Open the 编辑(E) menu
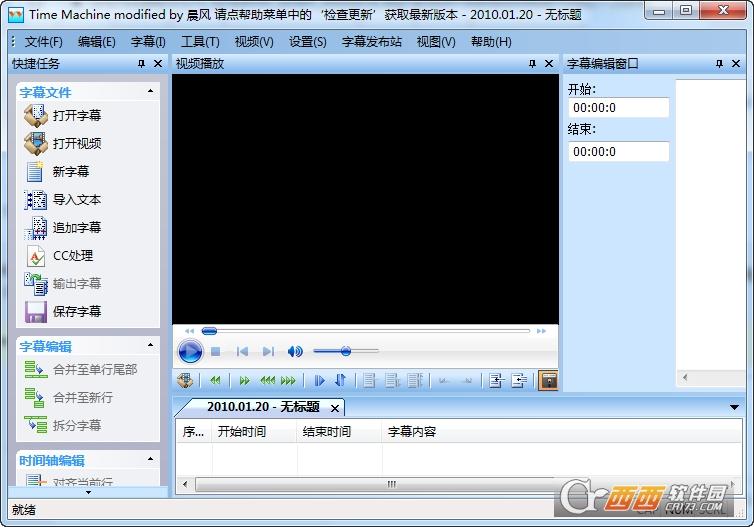754x527 pixels. pyautogui.click(x=97, y=42)
